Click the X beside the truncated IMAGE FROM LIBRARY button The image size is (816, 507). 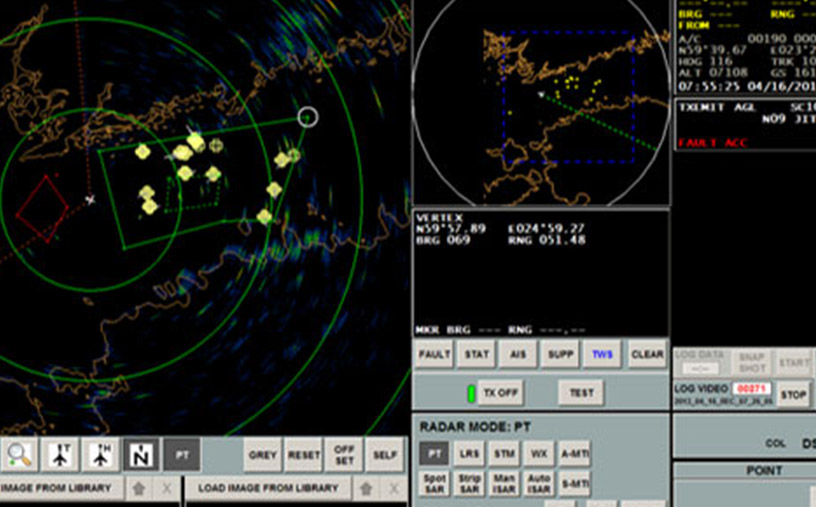point(167,489)
